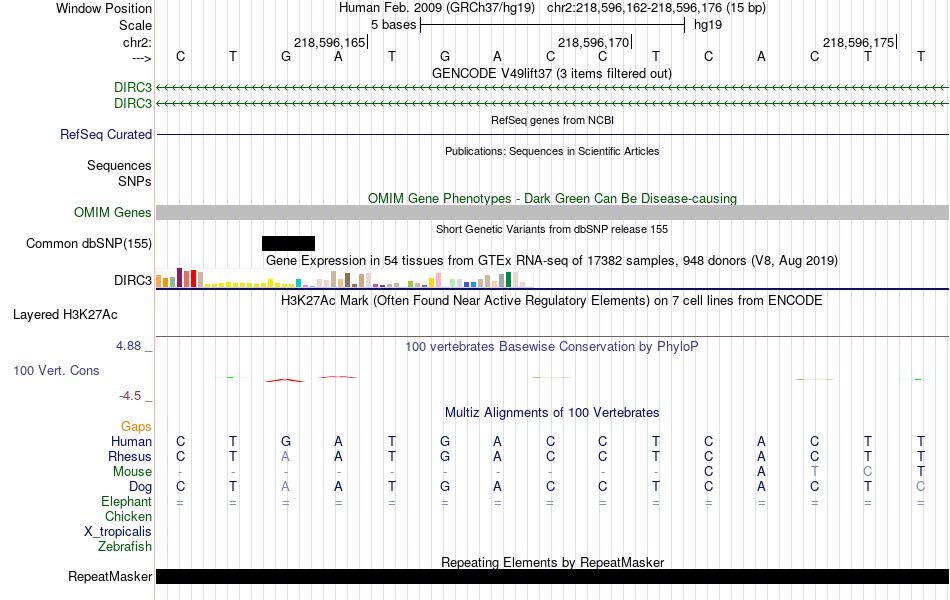Image resolution: width=950 pixels, height=600 pixels.
Task: Click the orange Gaps row label
Action: point(136,427)
